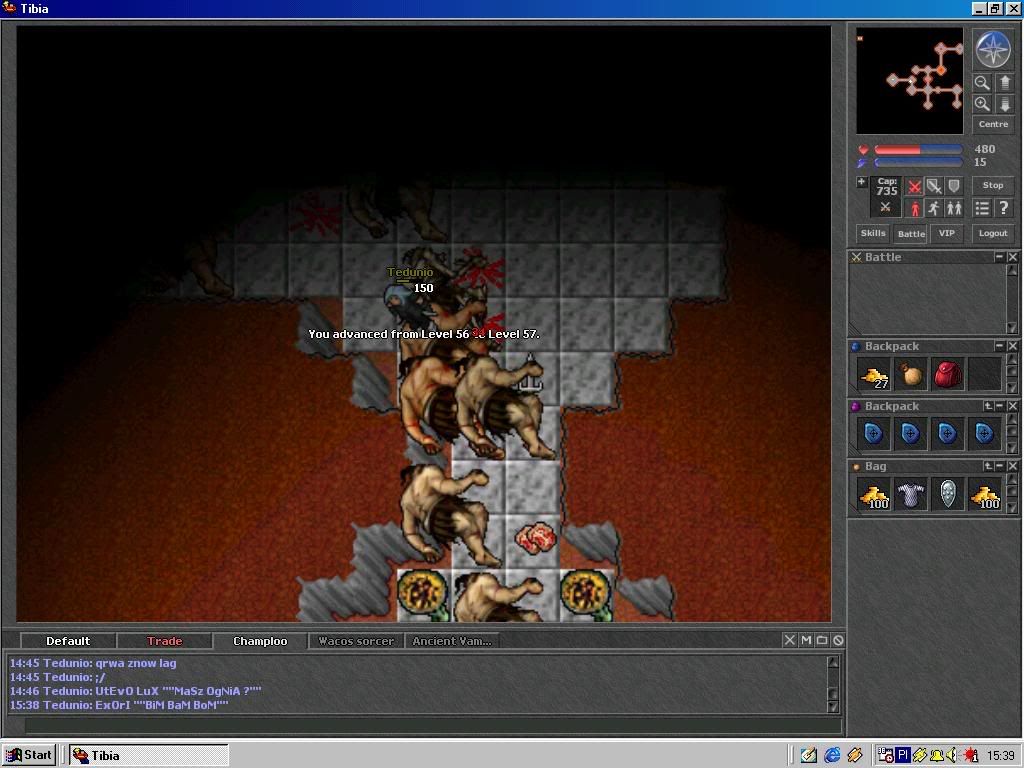The width and height of the screenshot is (1024, 768).
Task: Select the first blue rune
Action: point(874,434)
